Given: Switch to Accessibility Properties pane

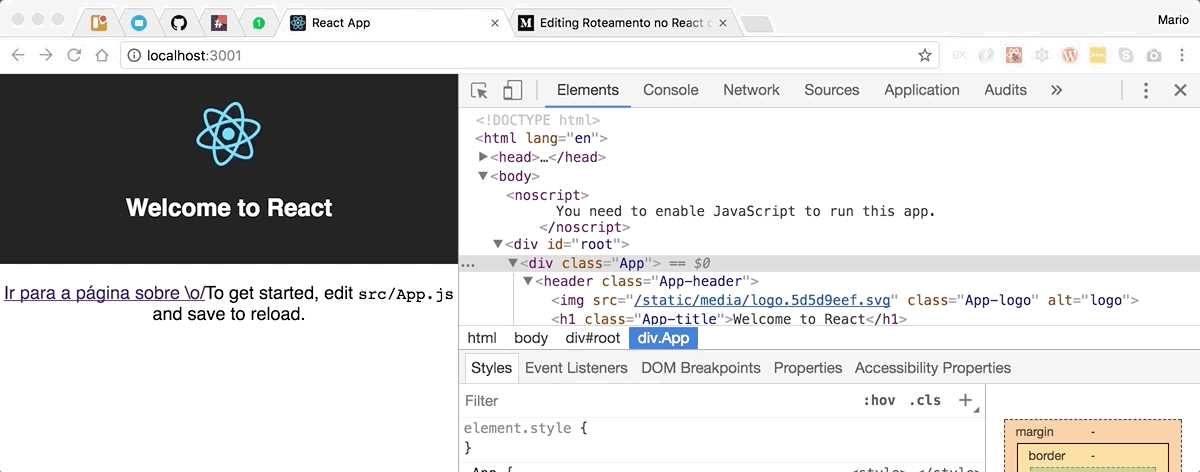Looking at the screenshot, I should (933, 368).
